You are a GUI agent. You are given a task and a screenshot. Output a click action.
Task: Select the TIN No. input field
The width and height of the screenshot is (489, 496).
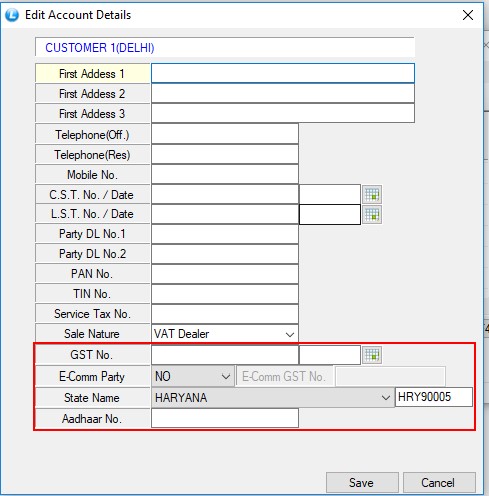[x=225, y=294]
